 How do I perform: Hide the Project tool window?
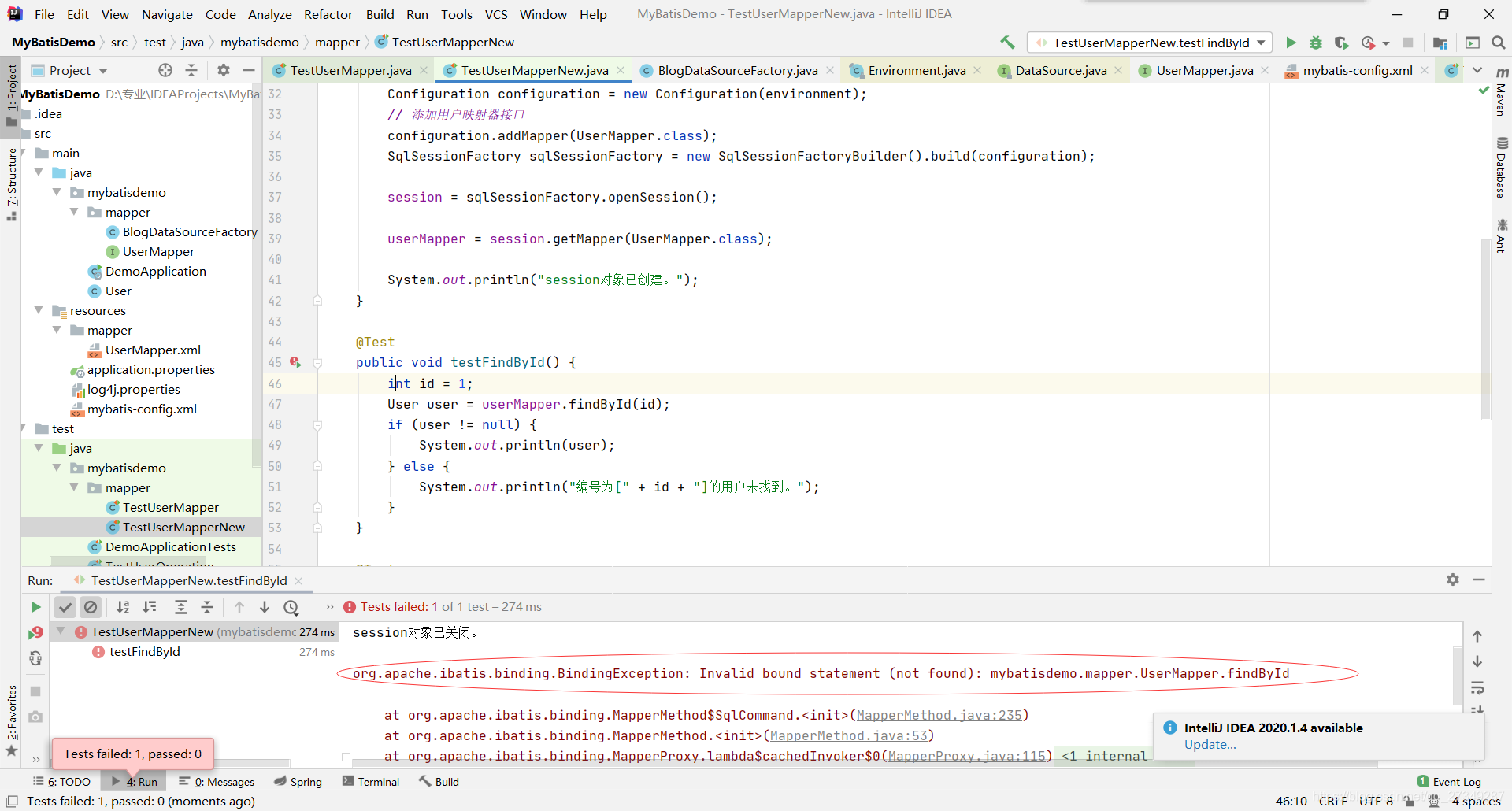pyautogui.click(x=249, y=70)
